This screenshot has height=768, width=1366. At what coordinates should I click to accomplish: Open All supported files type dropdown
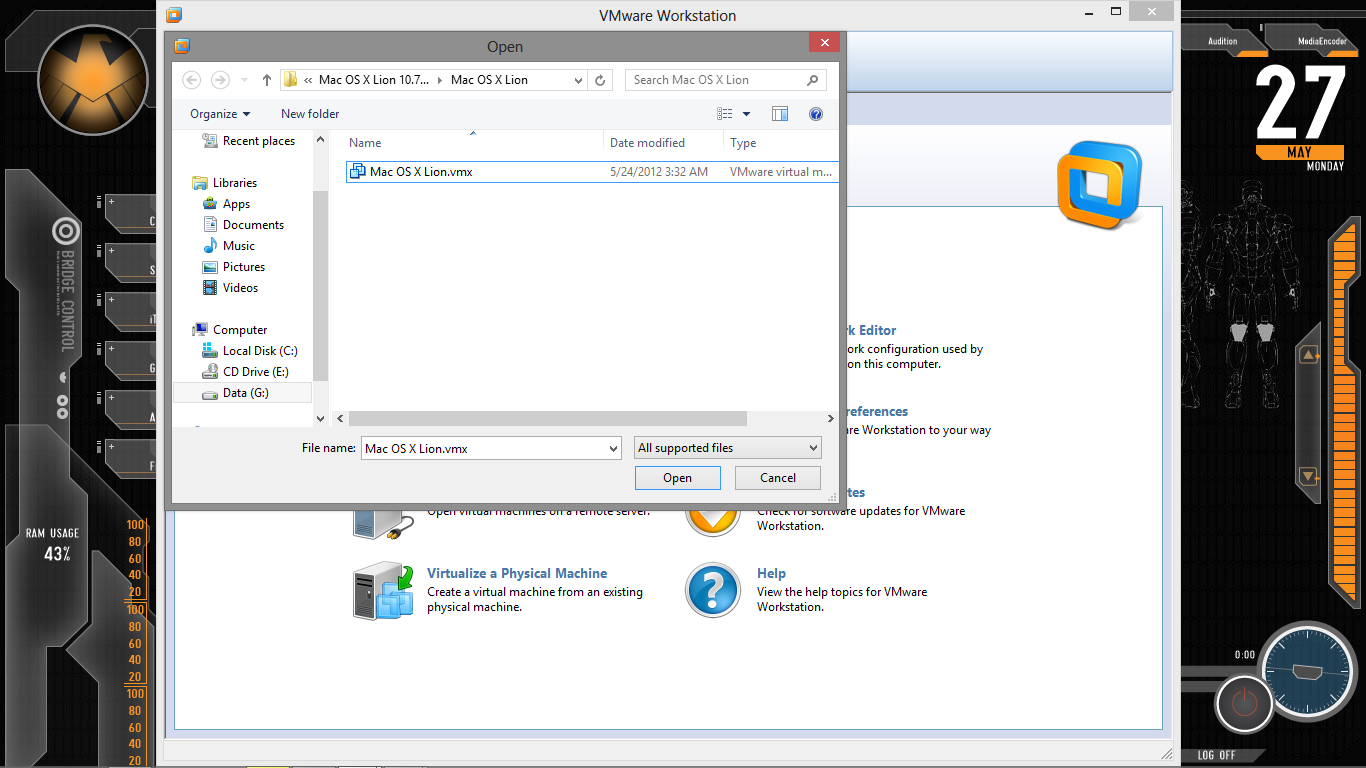coord(728,448)
